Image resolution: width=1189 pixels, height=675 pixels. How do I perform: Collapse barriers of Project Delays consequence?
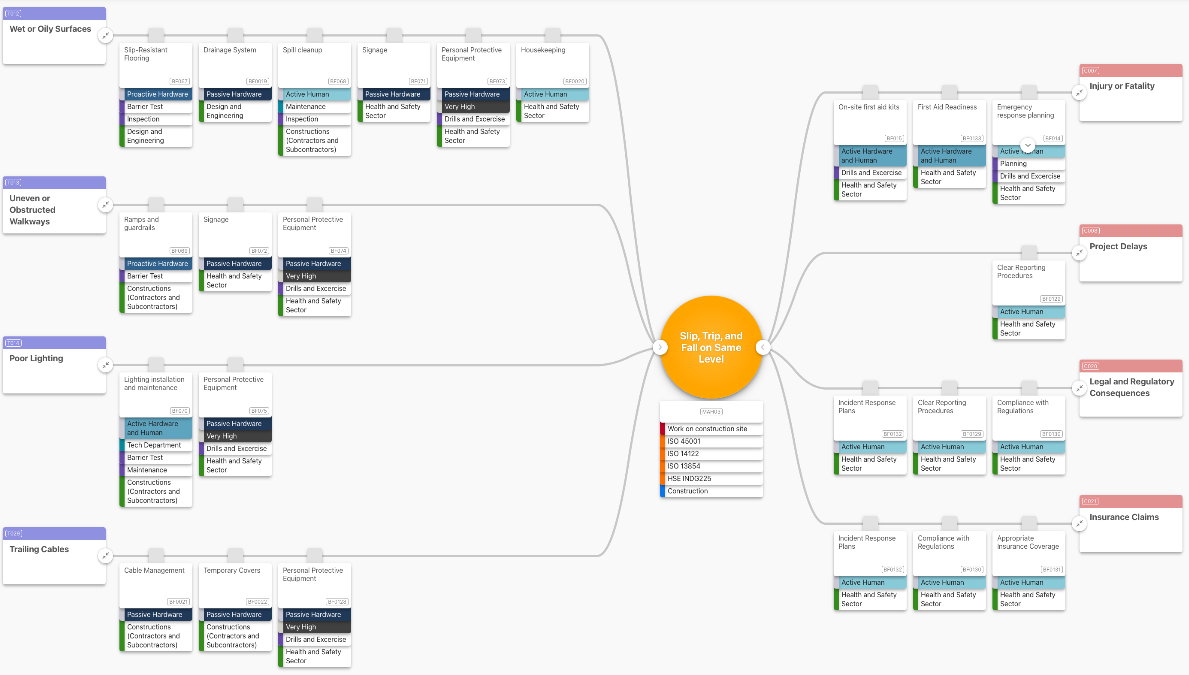click(x=1079, y=253)
